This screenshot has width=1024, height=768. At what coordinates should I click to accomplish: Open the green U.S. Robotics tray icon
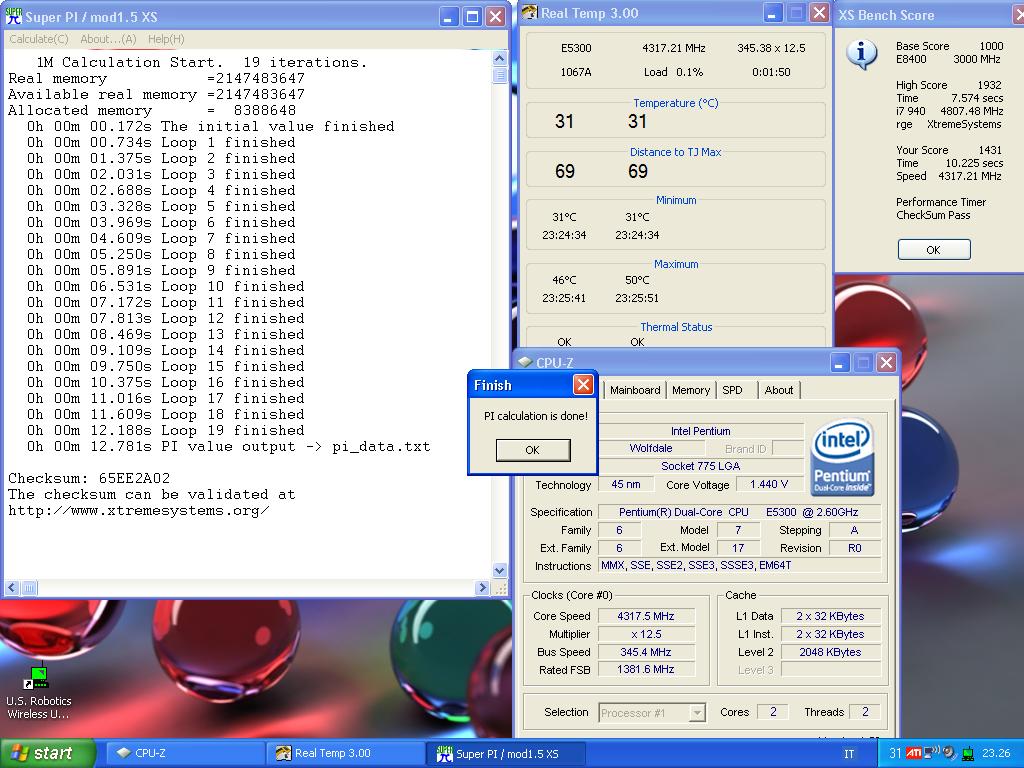click(968, 754)
